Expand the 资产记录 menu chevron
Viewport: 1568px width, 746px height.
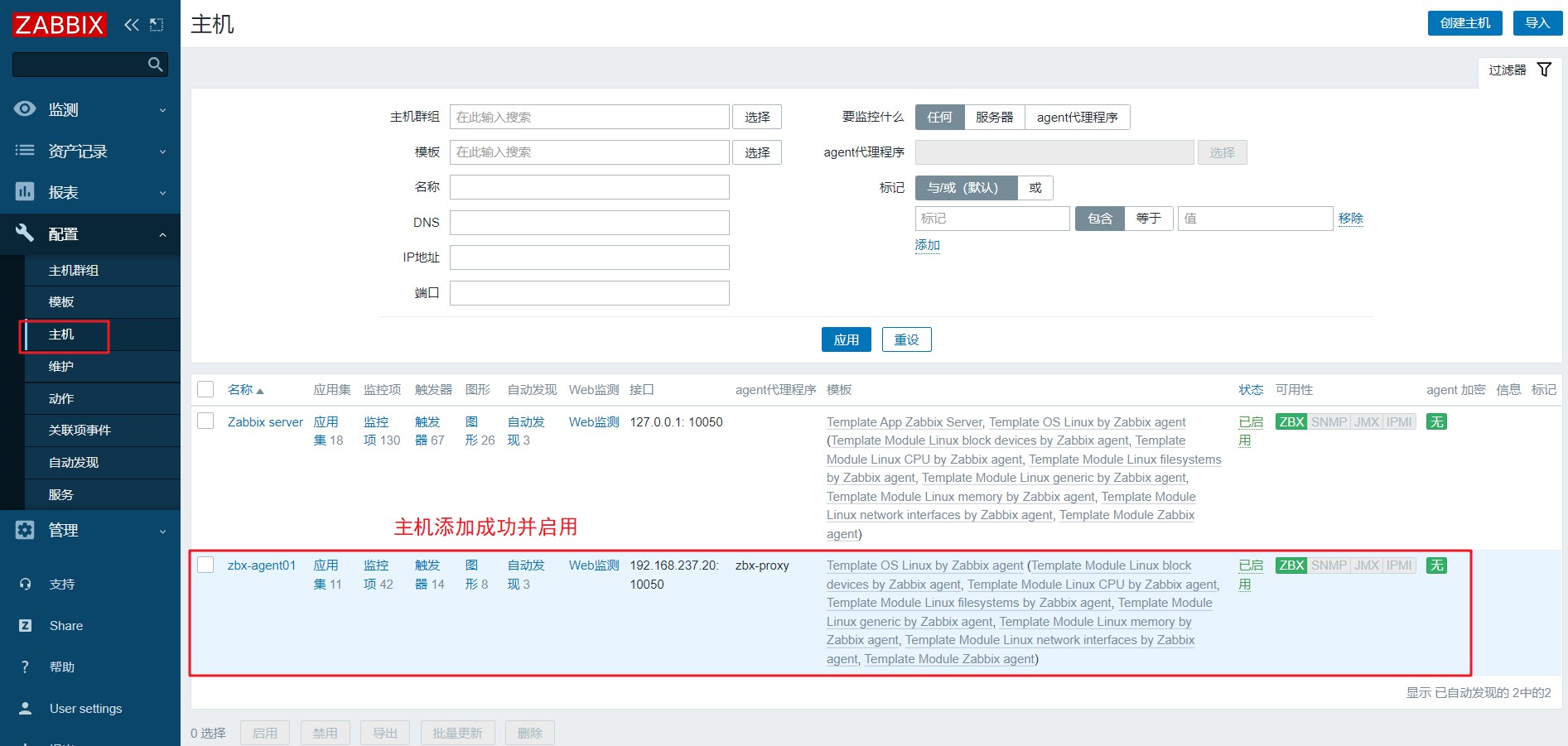pos(162,152)
